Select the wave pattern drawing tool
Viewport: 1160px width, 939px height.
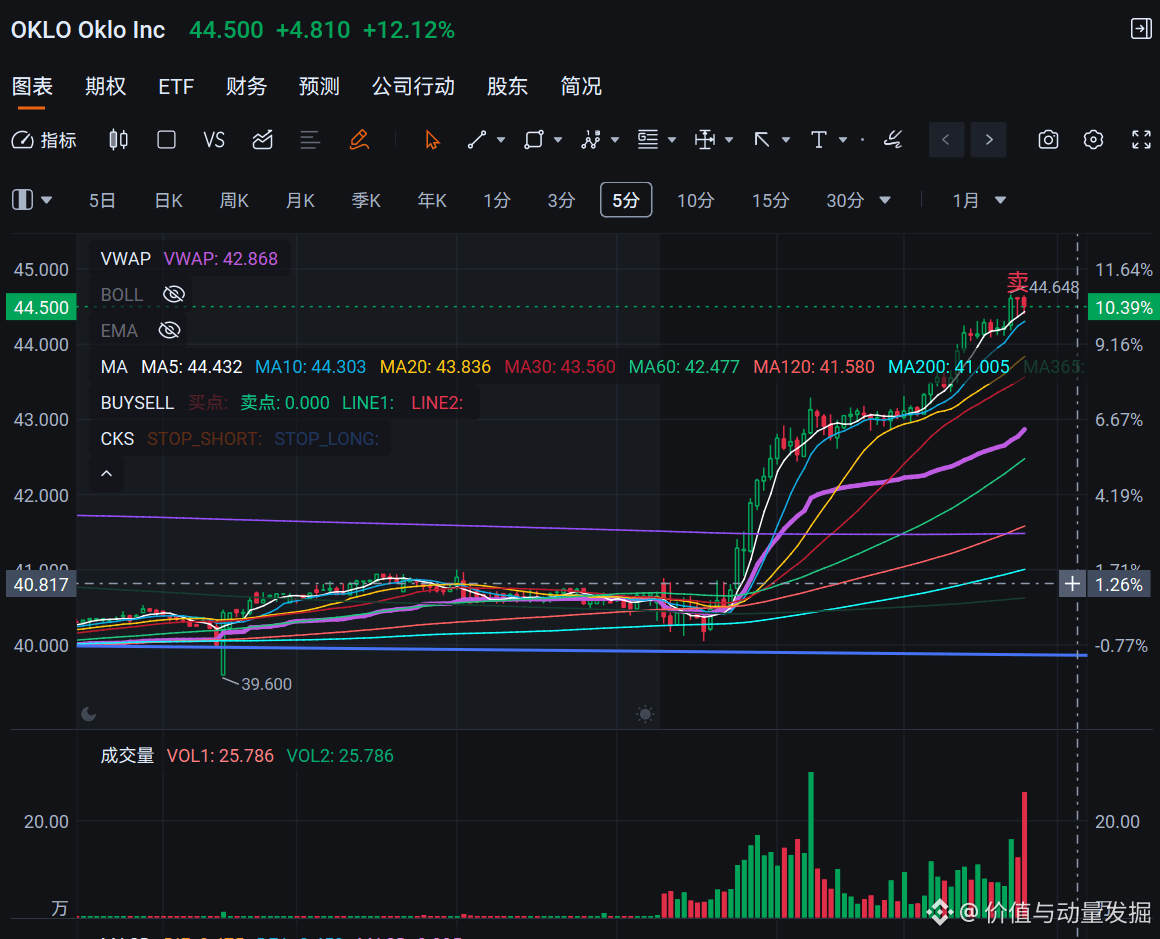[x=590, y=140]
